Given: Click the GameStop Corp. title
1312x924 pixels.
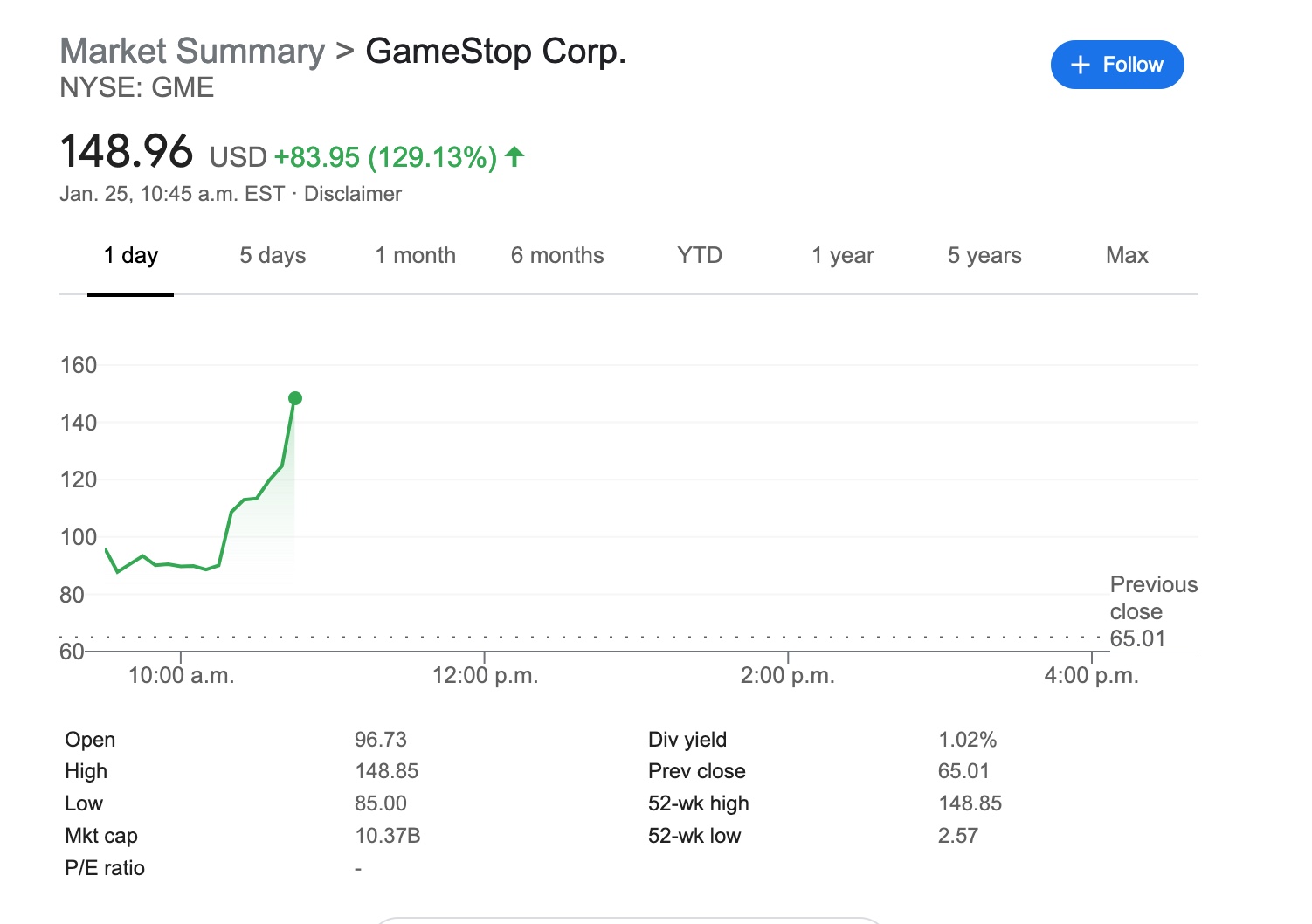Looking at the screenshot, I should pos(495,52).
